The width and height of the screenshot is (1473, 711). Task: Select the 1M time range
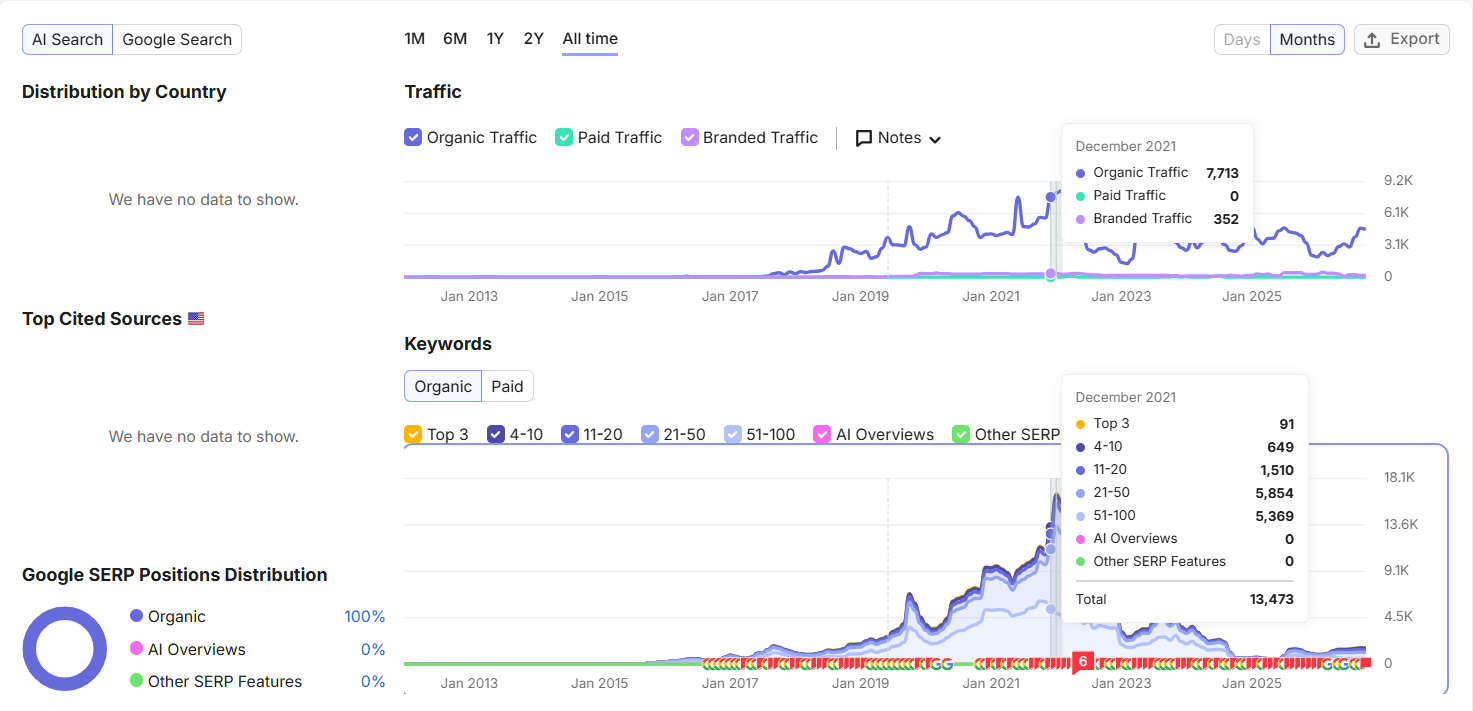pyautogui.click(x=415, y=38)
